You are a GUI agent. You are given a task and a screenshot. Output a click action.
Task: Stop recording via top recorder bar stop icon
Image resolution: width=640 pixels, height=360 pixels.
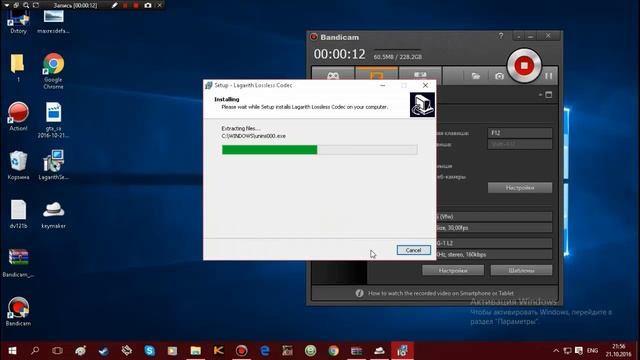tap(136, 5)
